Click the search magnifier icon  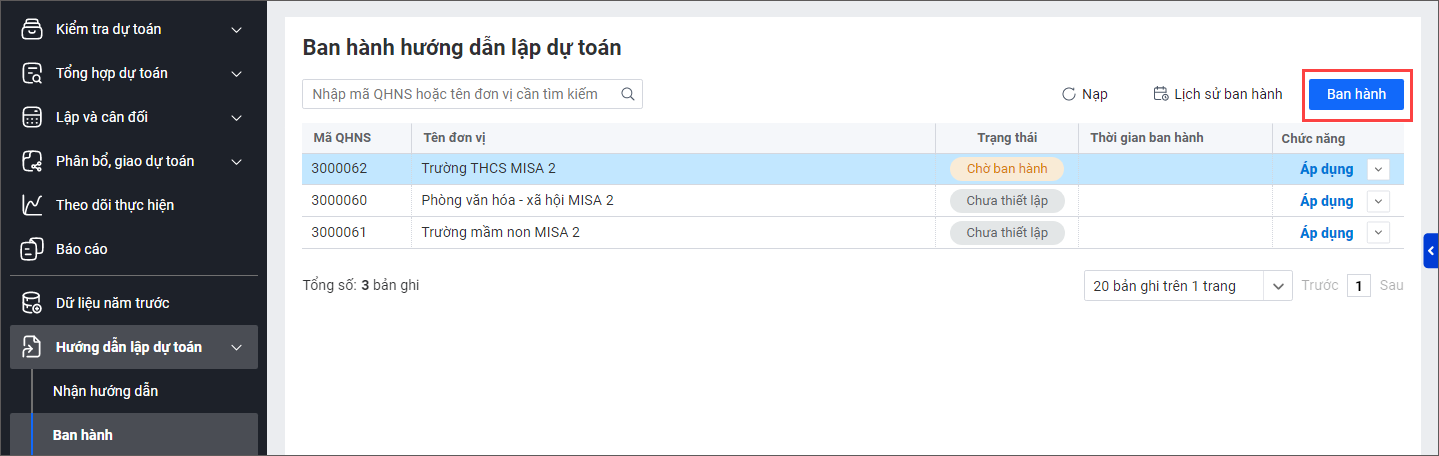[x=628, y=94]
